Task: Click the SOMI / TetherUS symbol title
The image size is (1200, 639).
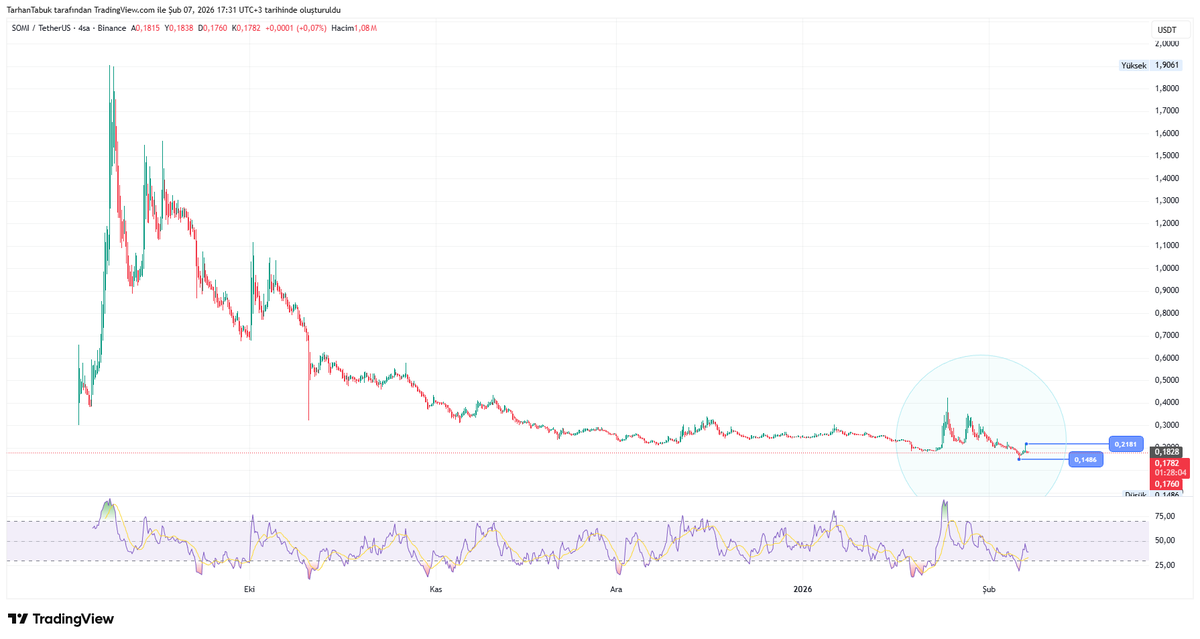Action: (39, 28)
